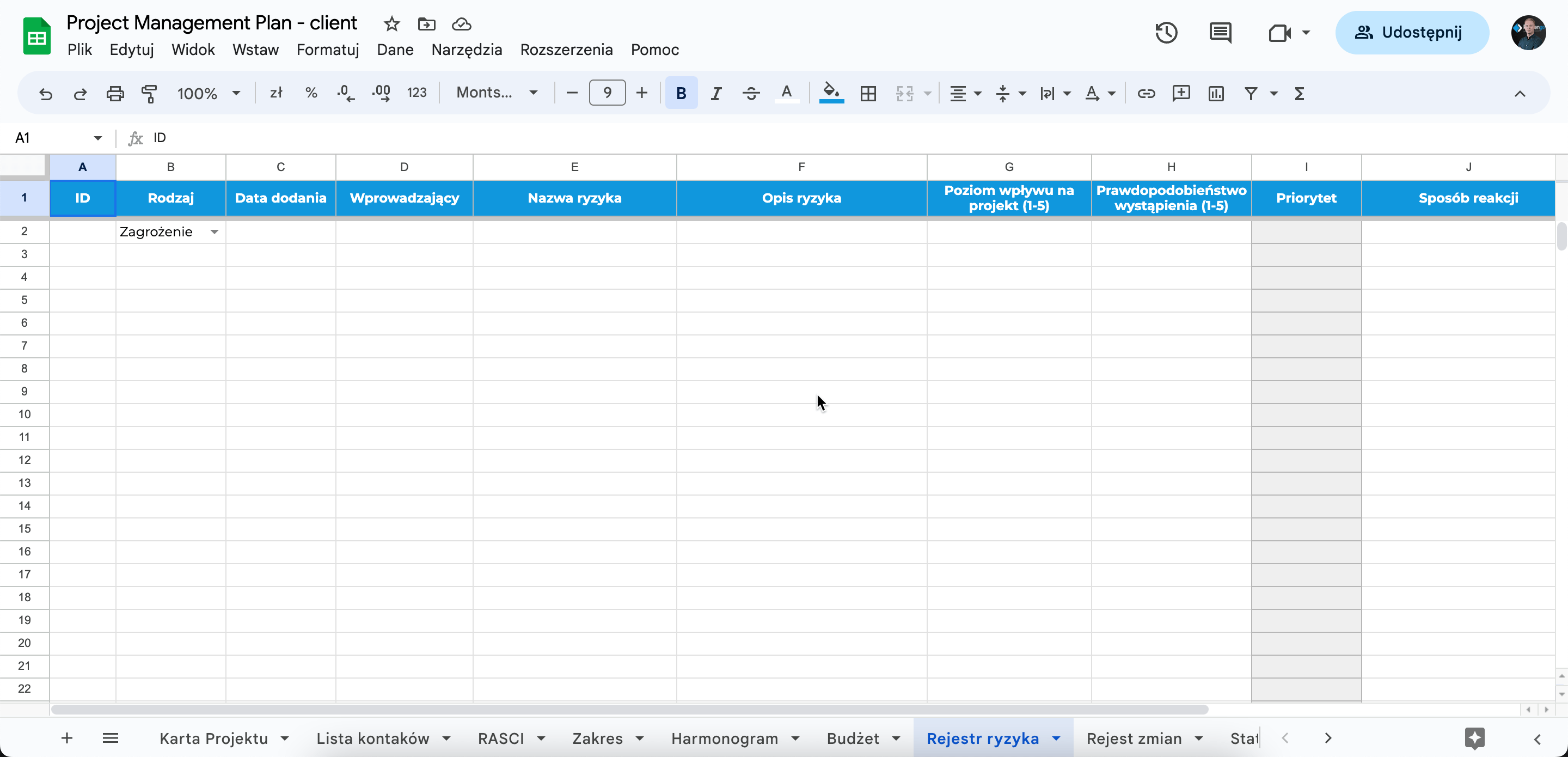This screenshot has height=757, width=1568.
Task: Switch to the Harmonogram sheet tab
Action: click(x=724, y=738)
